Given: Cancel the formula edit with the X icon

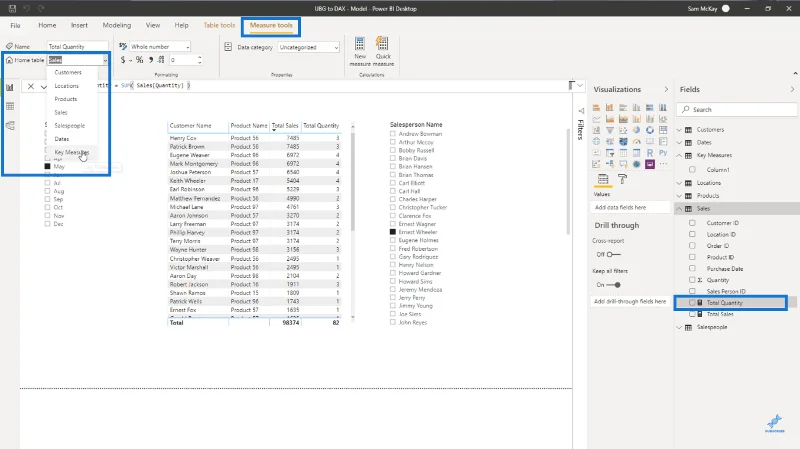Looking at the screenshot, I should pos(31,86).
